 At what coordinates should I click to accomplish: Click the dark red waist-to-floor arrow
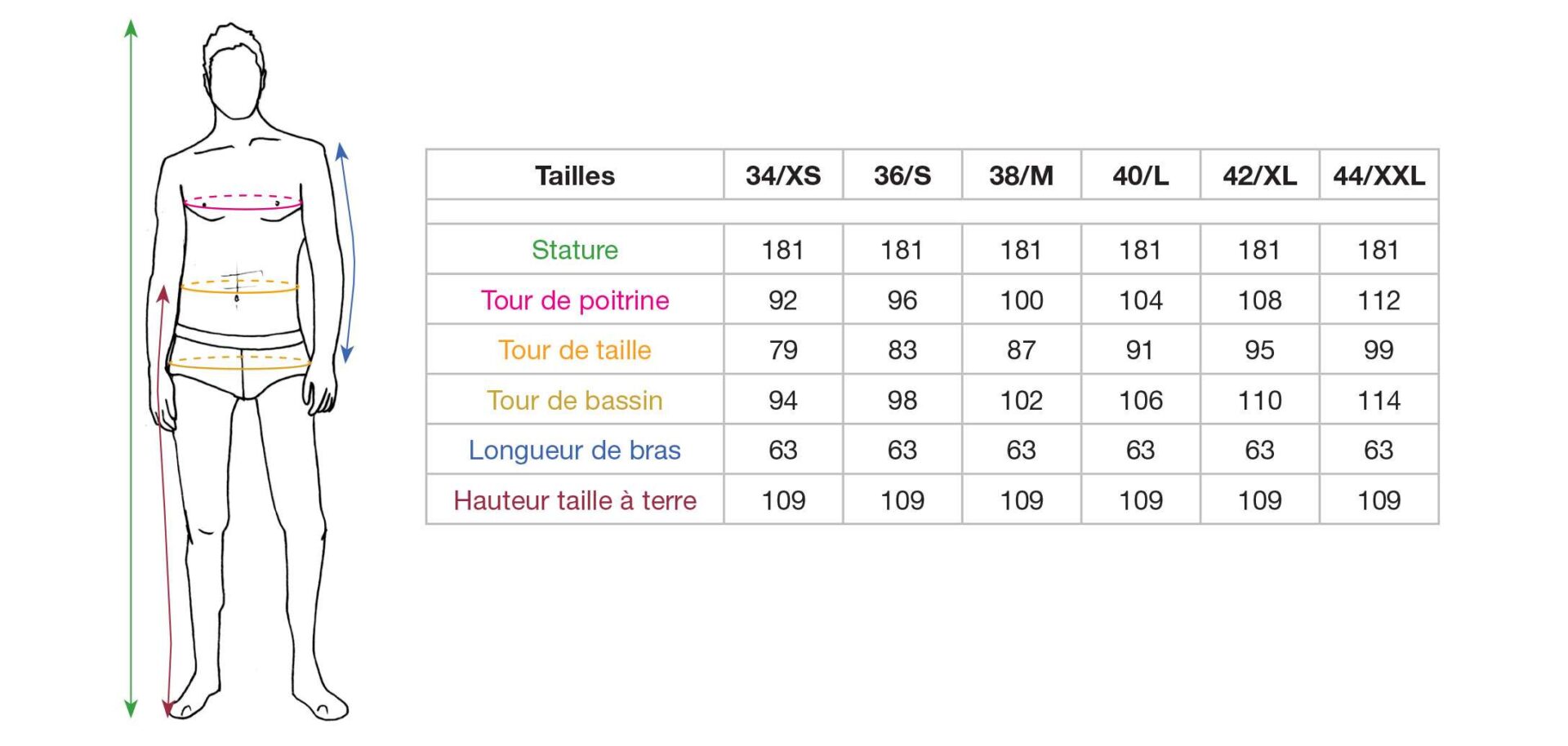(167, 501)
